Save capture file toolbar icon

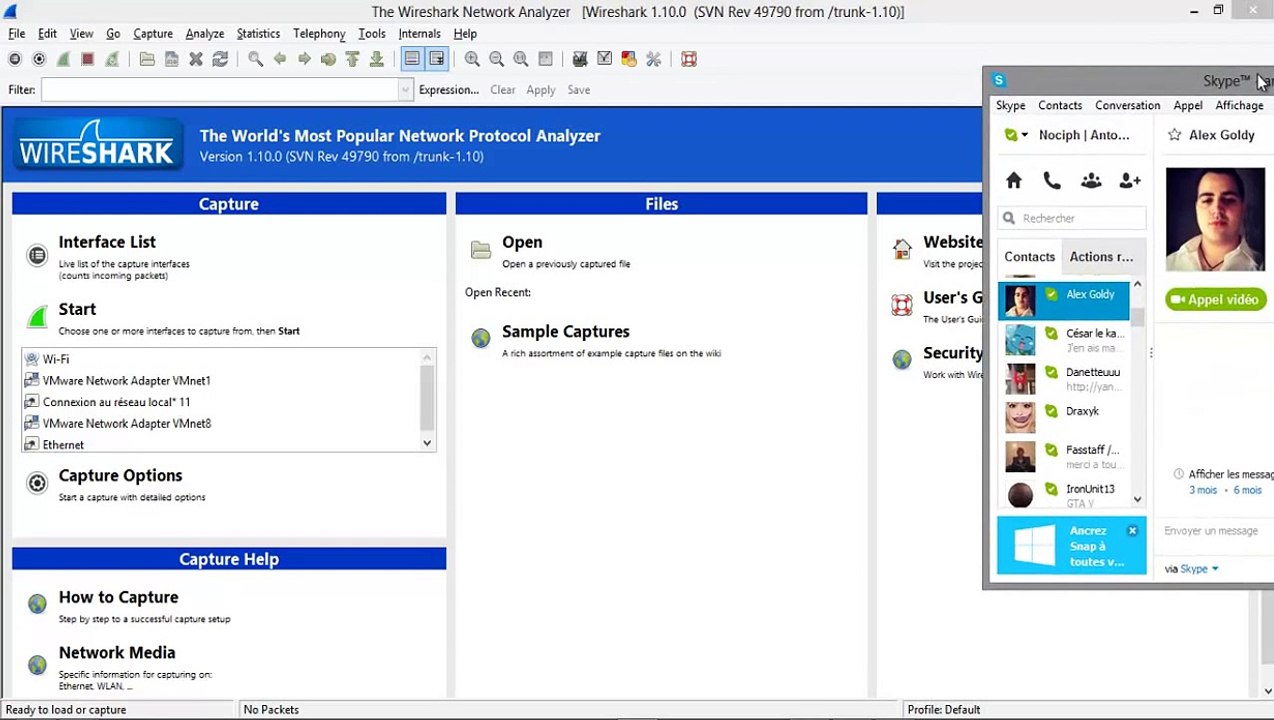[x=172, y=59]
